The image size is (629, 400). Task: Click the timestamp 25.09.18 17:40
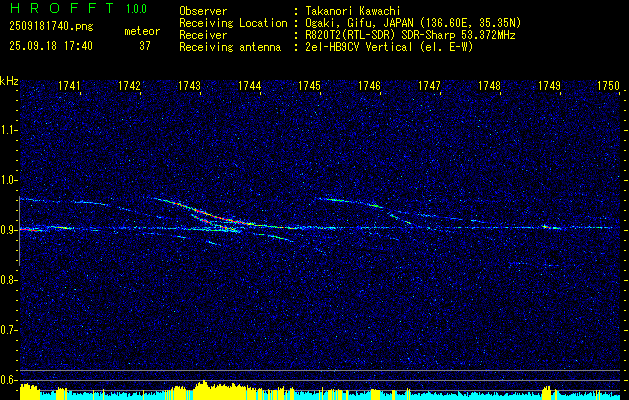[x=51, y=46]
